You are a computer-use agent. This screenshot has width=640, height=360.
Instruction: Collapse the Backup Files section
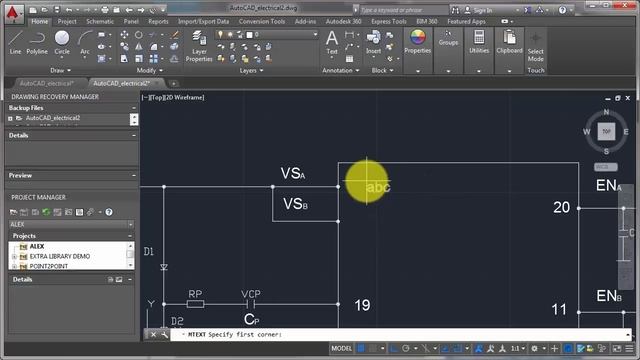(134, 108)
